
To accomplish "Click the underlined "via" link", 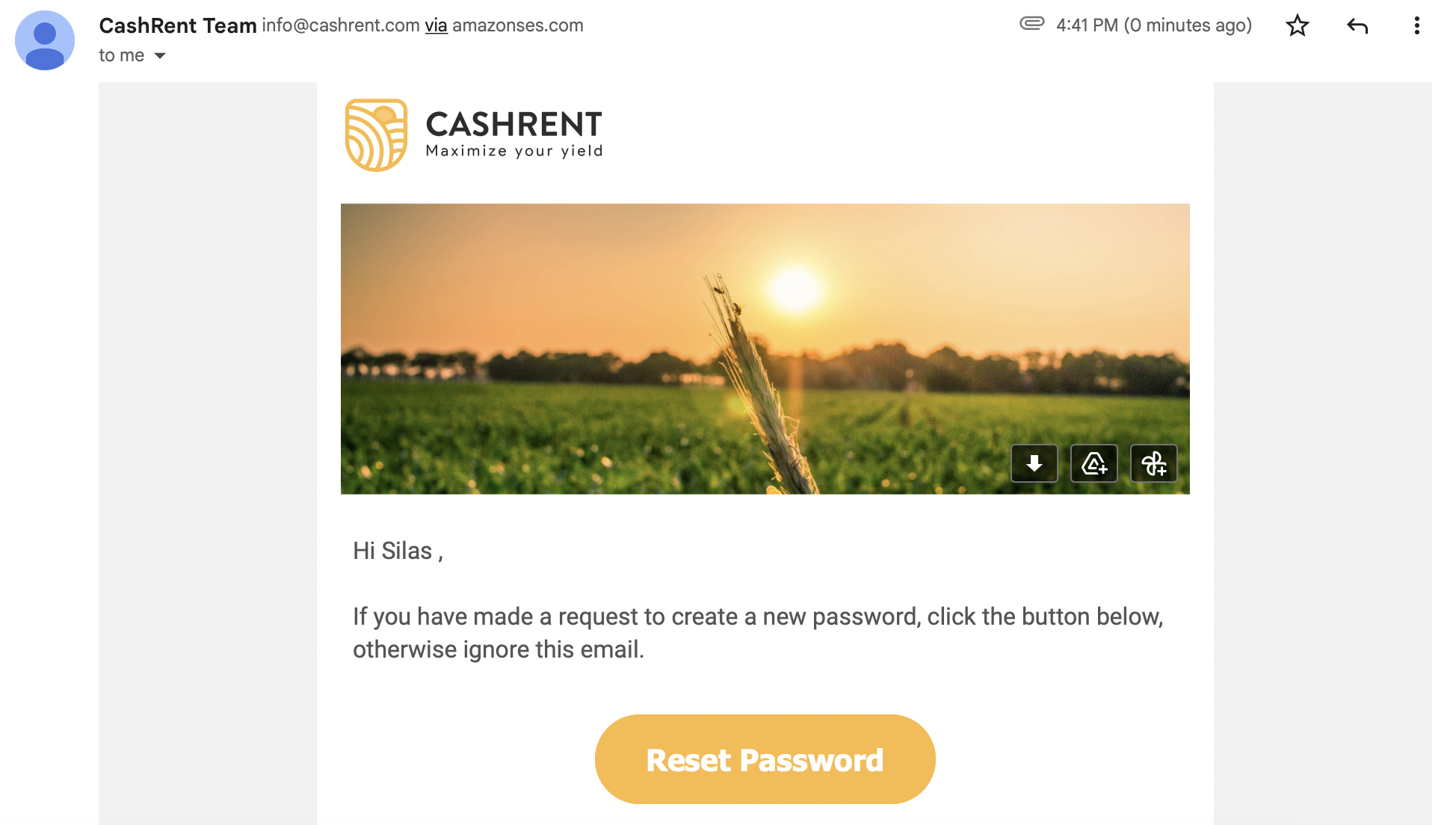I will [x=436, y=25].
